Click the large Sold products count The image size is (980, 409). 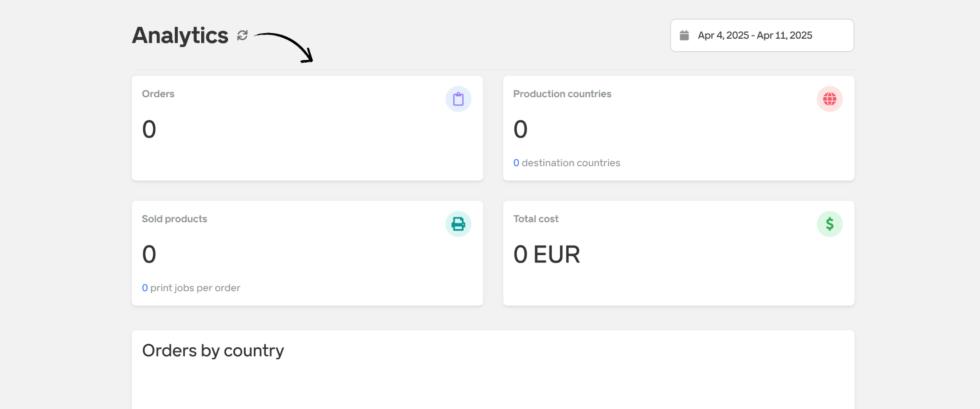(149, 255)
